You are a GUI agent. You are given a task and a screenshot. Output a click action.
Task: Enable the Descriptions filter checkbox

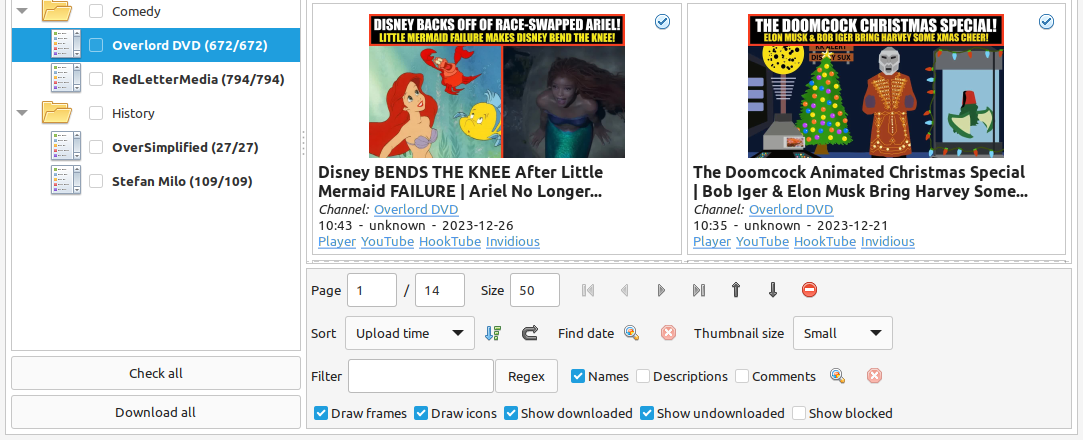643,376
